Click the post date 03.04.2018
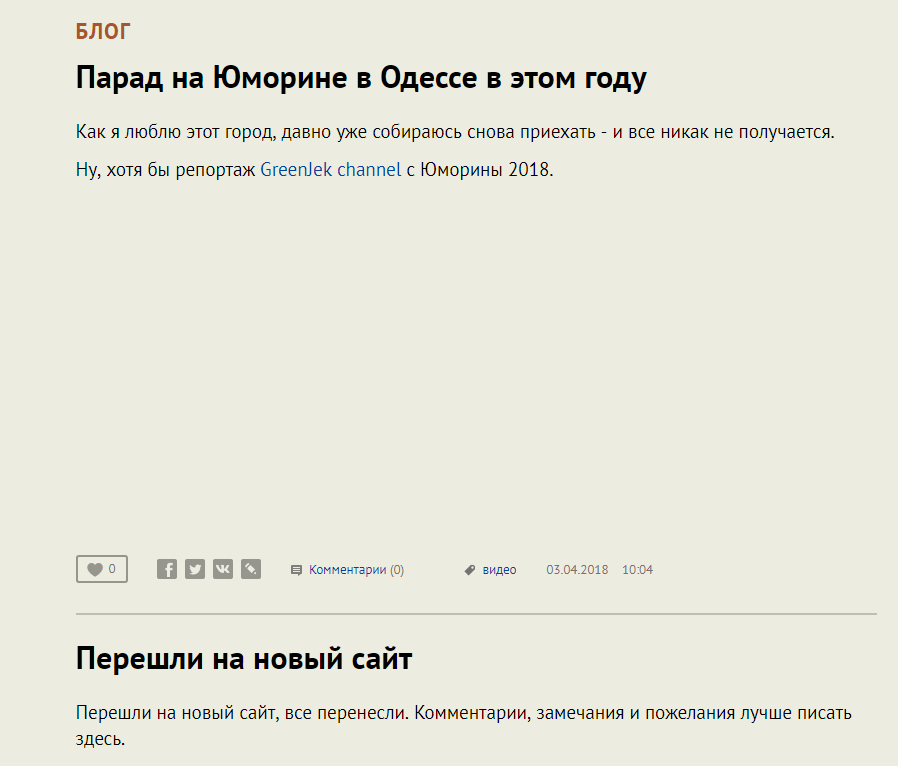 [x=577, y=570]
